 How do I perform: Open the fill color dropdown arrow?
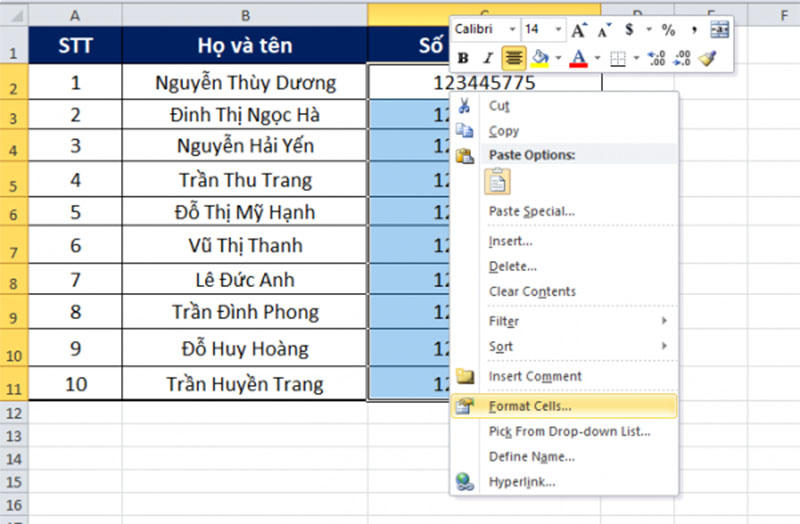click(558, 58)
